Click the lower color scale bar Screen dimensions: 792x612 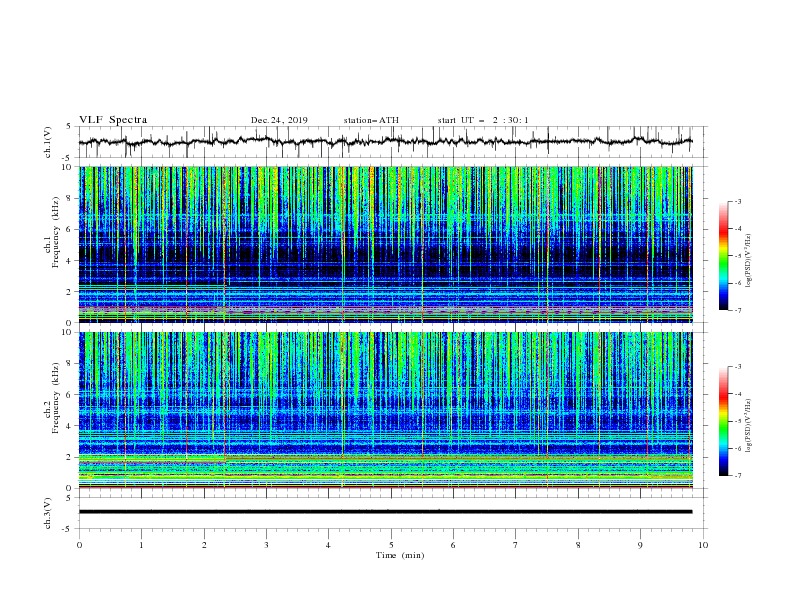click(x=723, y=421)
